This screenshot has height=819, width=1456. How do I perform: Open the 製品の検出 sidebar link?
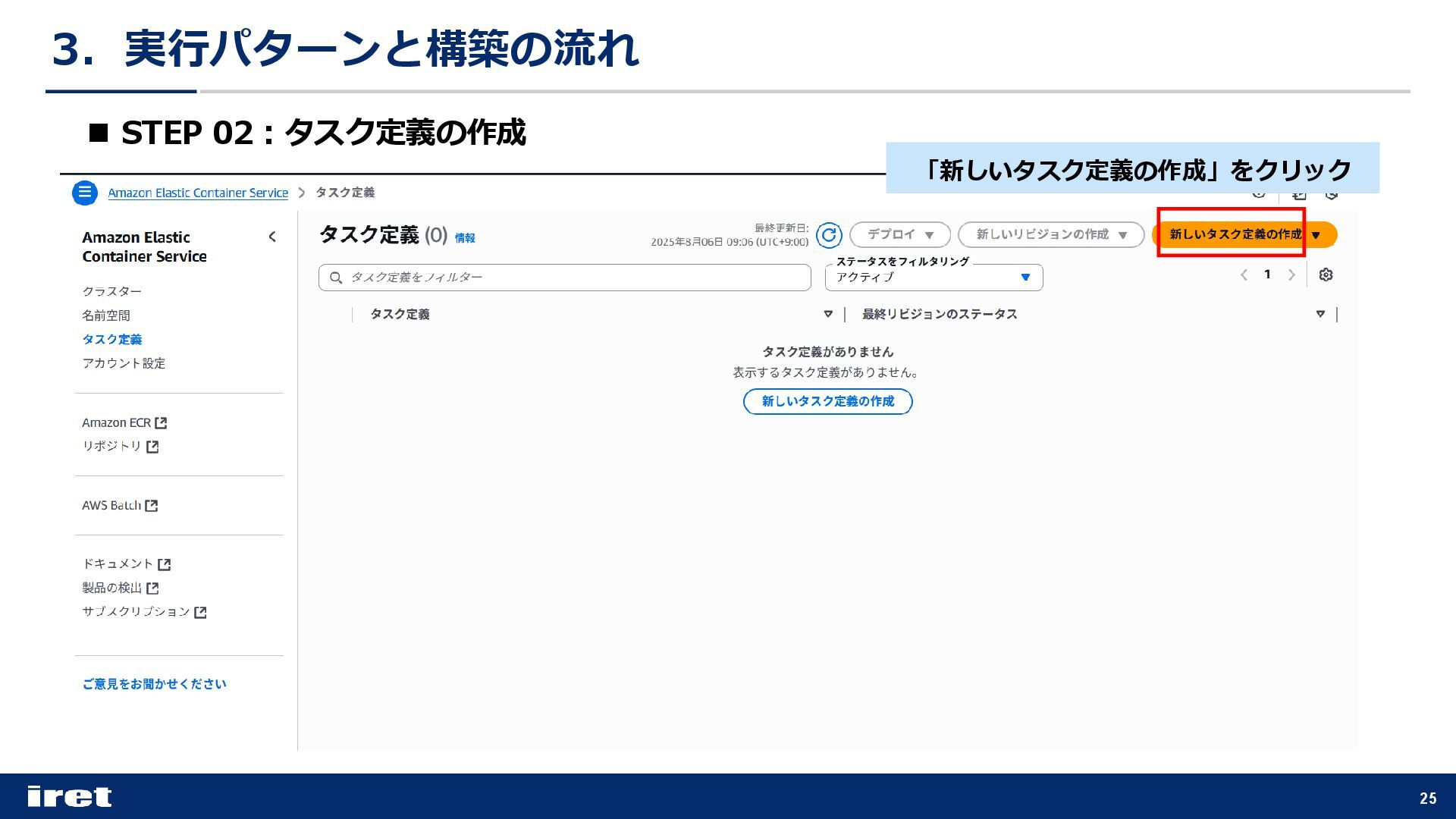coord(111,588)
